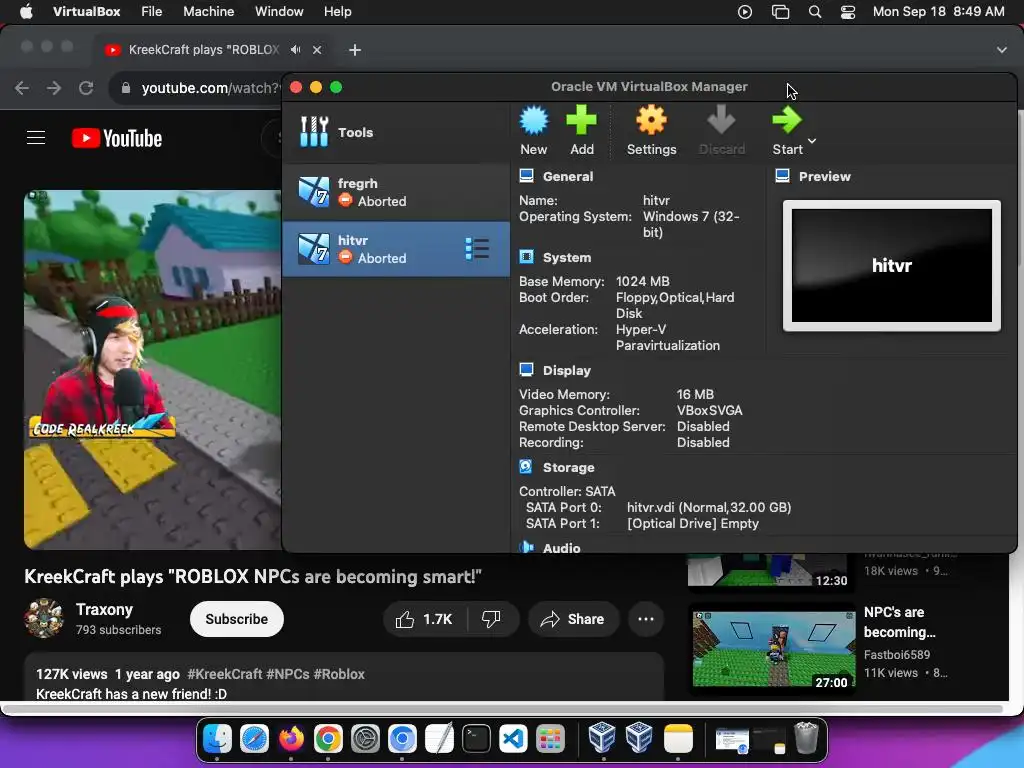
Task: Open the hitvr machine tools menu icon
Action: pyautogui.click(x=477, y=249)
